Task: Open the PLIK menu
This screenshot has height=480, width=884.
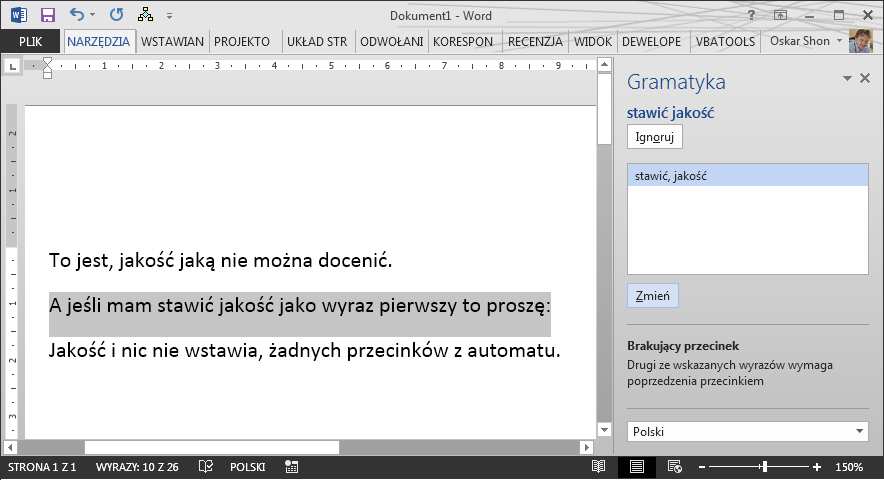Action: point(30,42)
